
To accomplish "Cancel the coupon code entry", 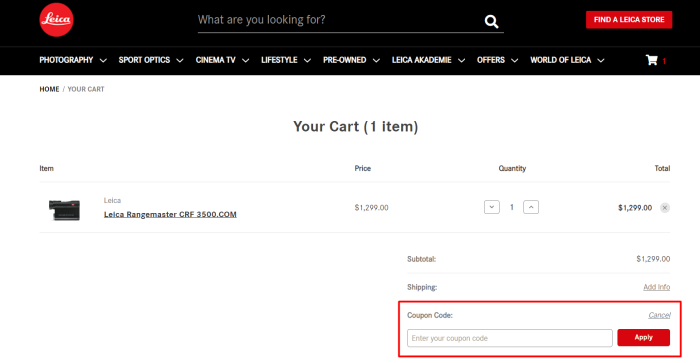I will click(659, 315).
